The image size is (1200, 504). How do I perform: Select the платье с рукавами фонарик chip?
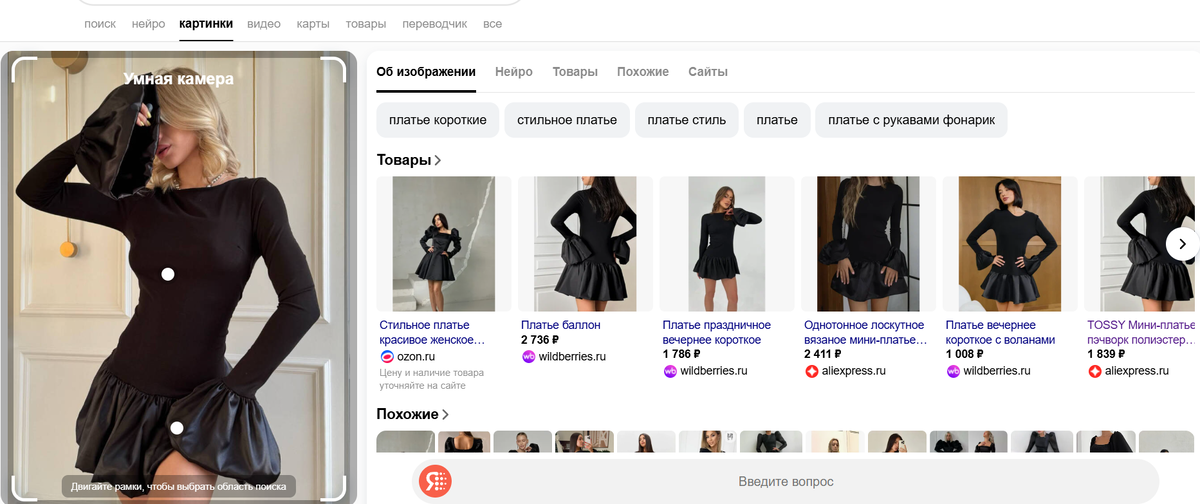tap(911, 120)
